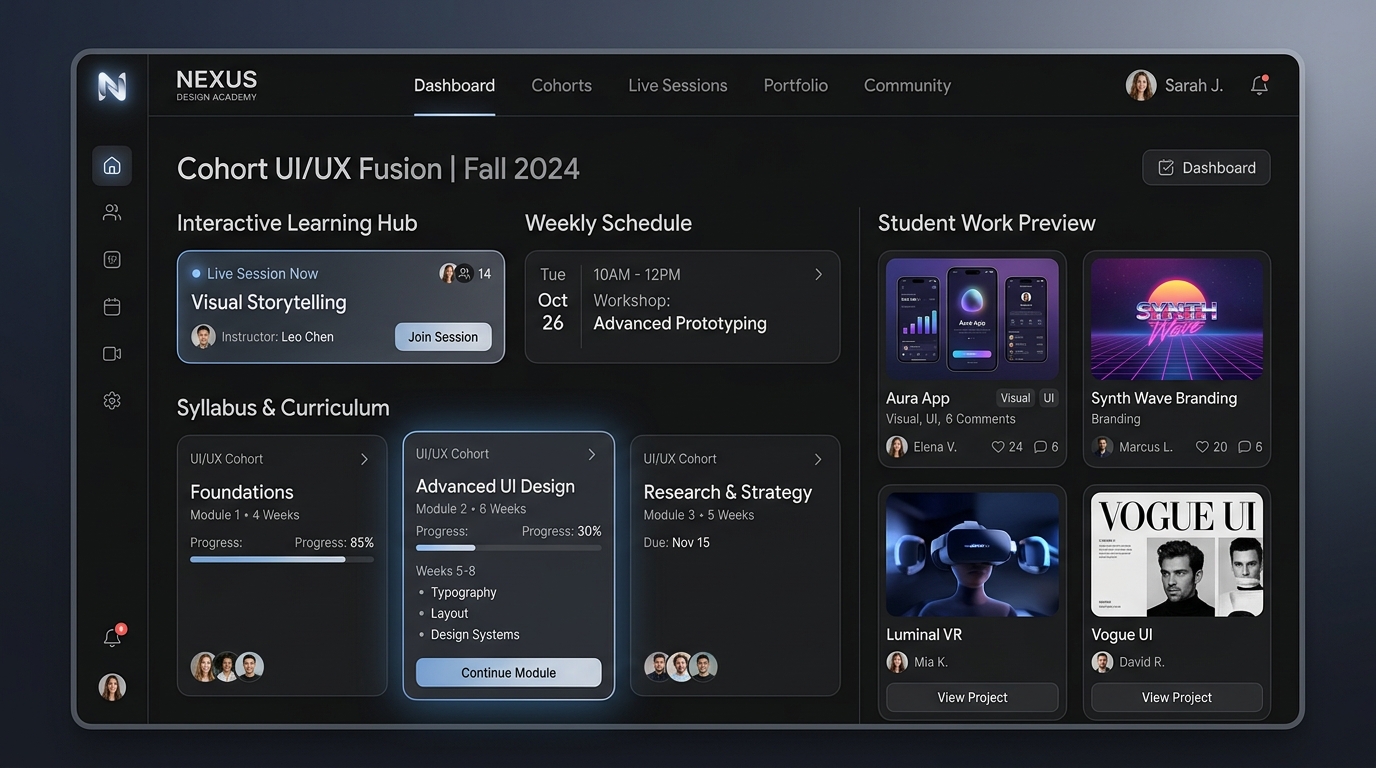Click the sidebar profile avatar at bottom
This screenshot has height=768, width=1376.
coord(112,687)
